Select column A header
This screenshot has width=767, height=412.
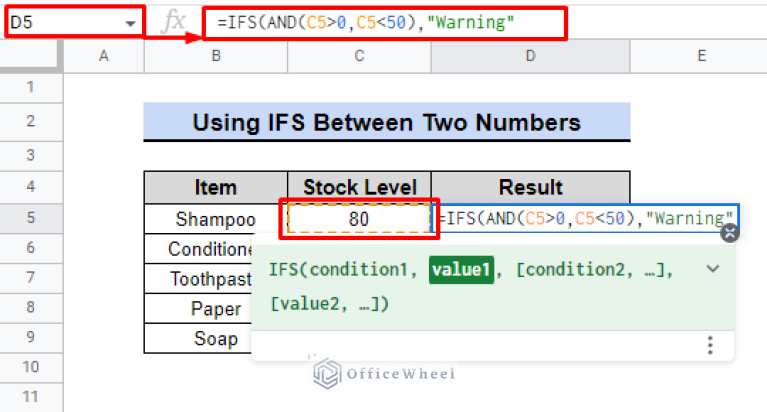click(x=103, y=57)
